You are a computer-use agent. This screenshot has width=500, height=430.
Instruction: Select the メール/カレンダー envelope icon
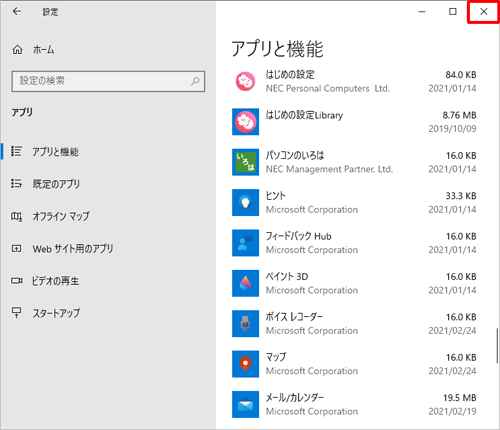(246, 404)
